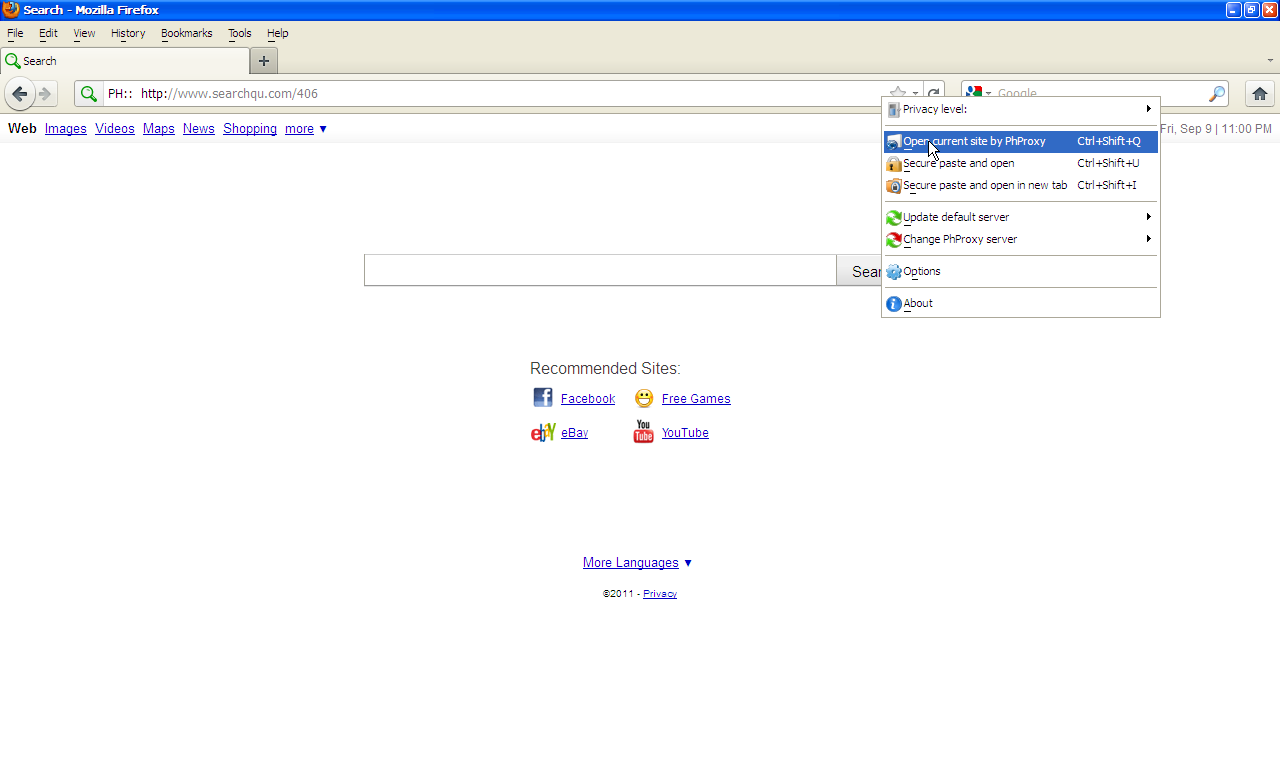Click the Free Games smiley icon

pos(644,398)
